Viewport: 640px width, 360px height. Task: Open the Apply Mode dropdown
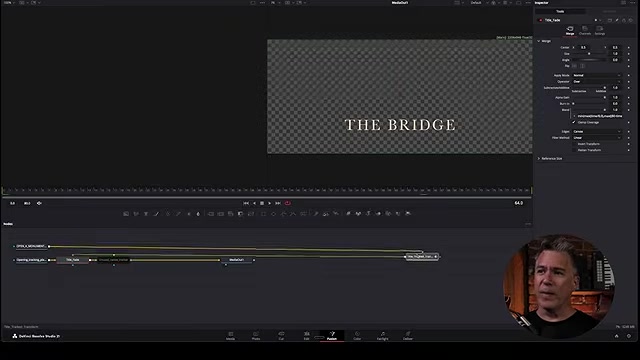coord(597,75)
